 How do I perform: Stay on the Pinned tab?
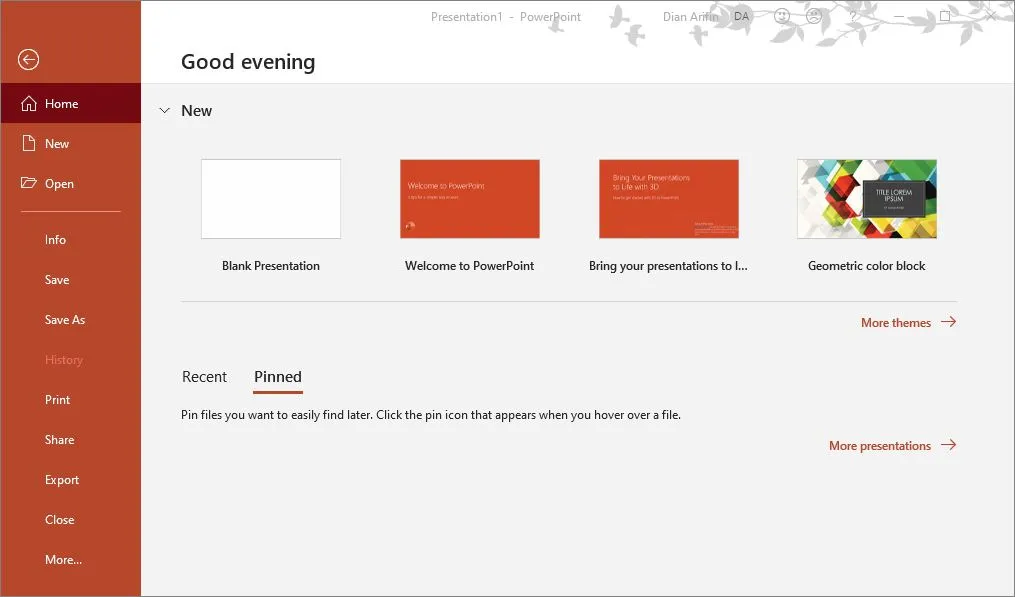click(x=277, y=377)
